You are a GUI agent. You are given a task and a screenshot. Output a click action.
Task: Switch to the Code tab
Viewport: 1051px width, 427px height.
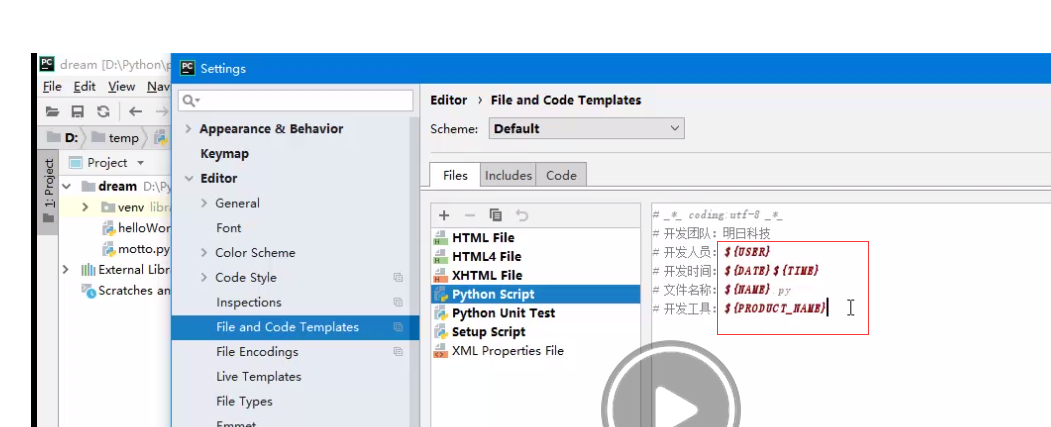(x=561, y=175)
